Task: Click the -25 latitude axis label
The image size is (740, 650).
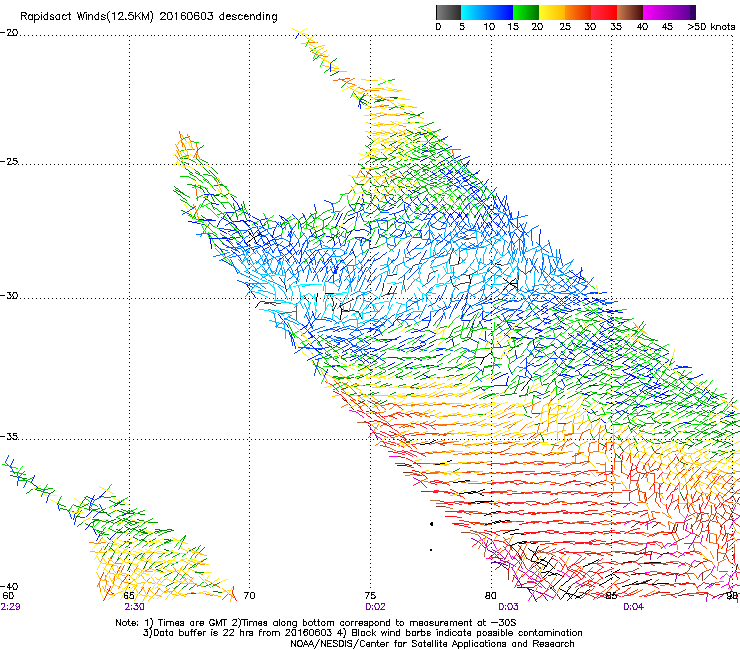Action: (x=9, y=161)
